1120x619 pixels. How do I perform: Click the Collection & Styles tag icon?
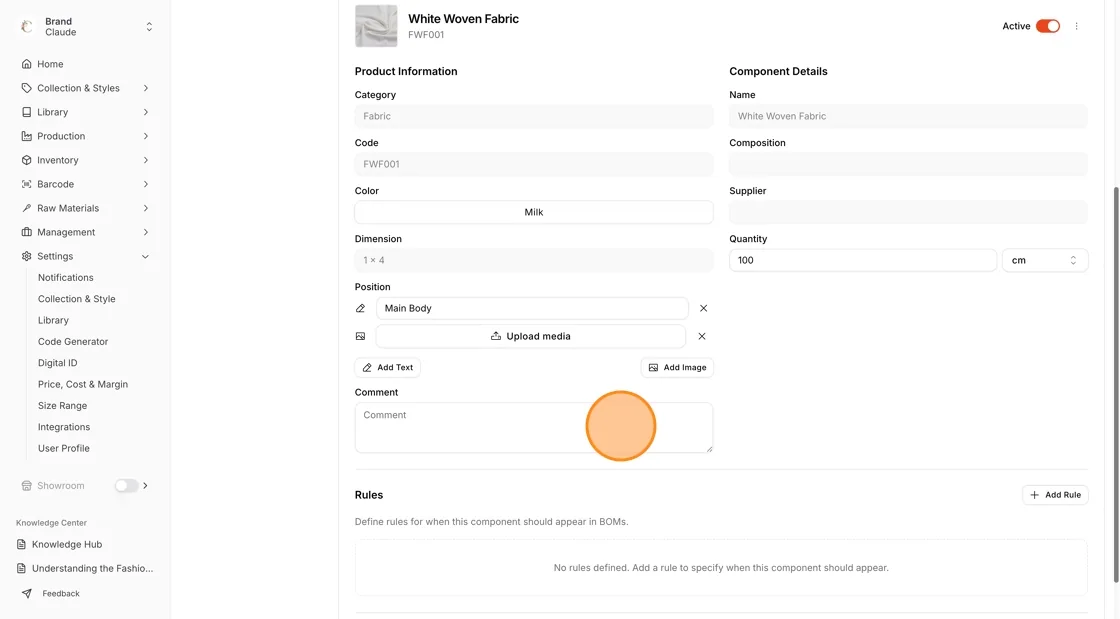26,88
